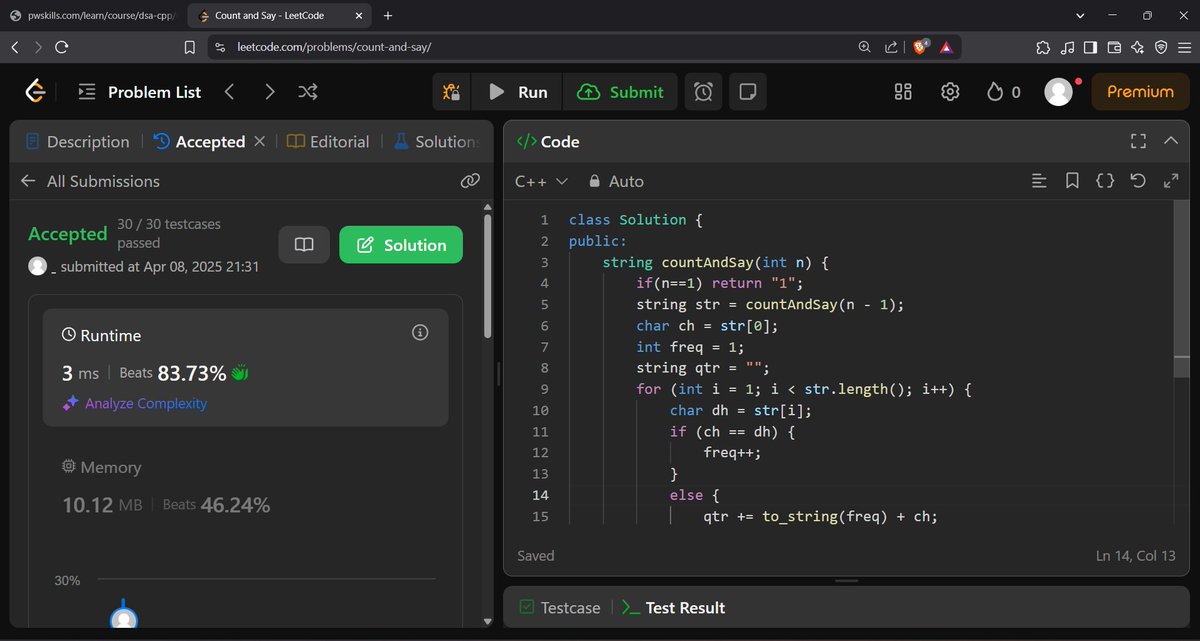This screenshot has height=641, width=1200.
Task: Open LeetCode settings gear
Action: click(950, 92)
